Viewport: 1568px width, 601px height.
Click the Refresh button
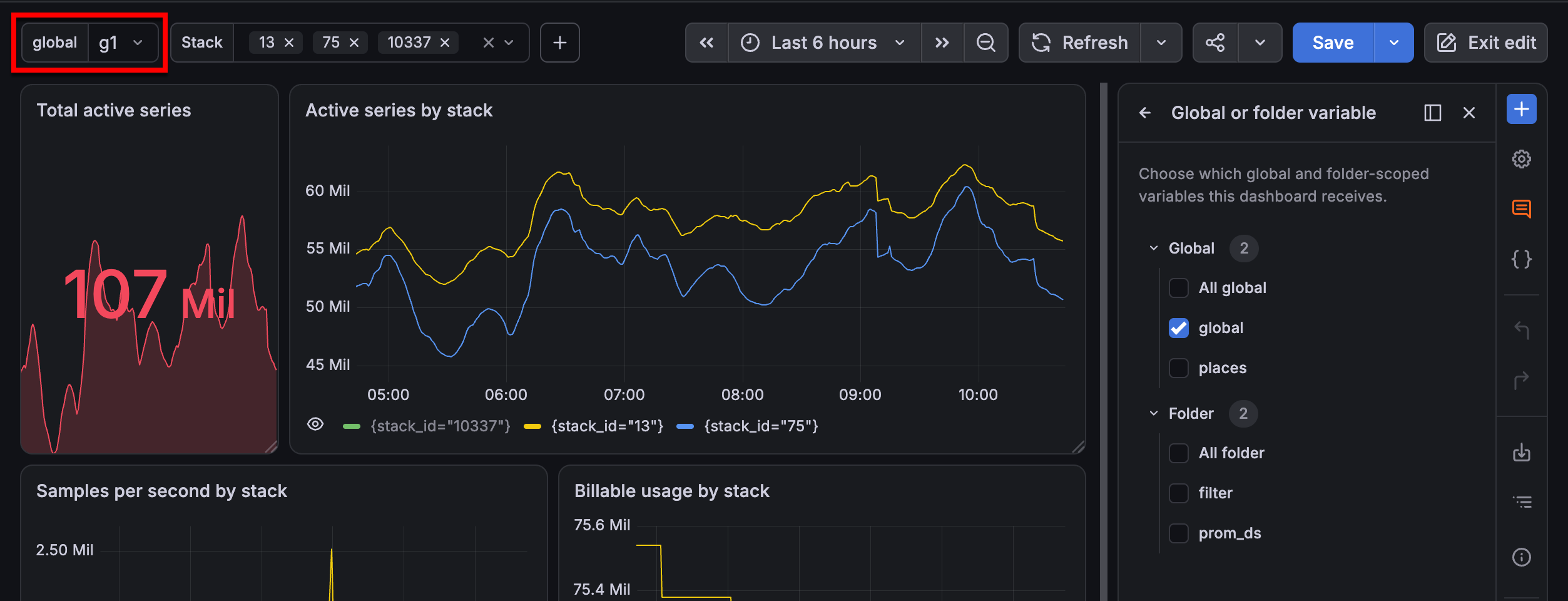[x=1080, y=43]
